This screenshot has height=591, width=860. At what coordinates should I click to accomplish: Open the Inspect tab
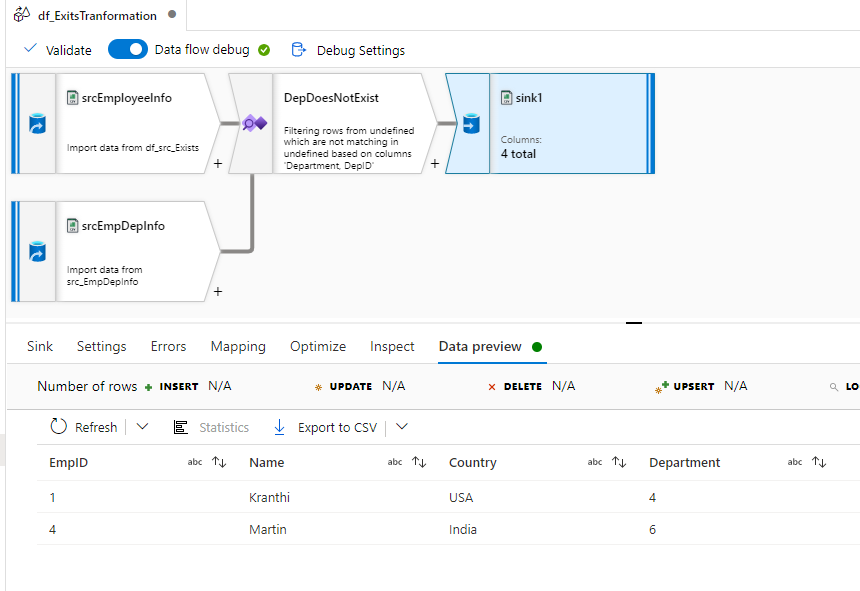point(392,346)
